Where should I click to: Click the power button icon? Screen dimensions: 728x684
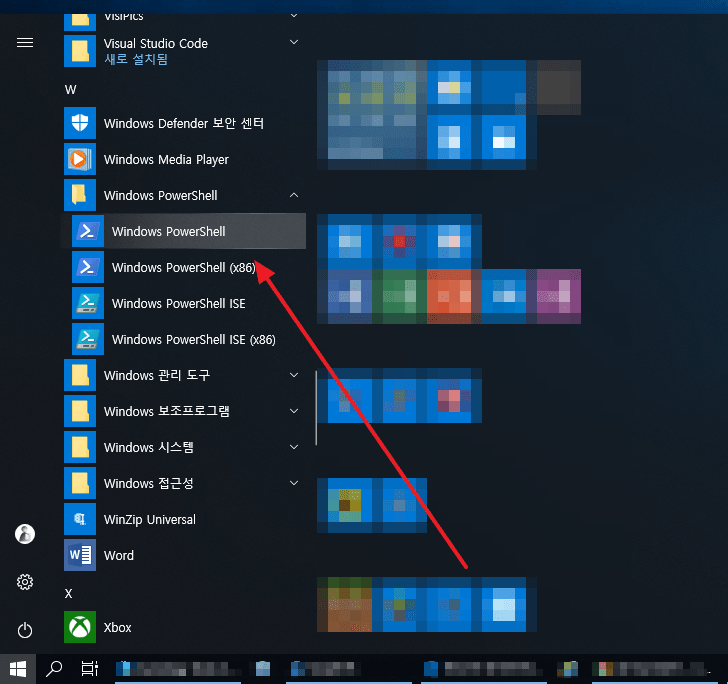tap(25, 630)
